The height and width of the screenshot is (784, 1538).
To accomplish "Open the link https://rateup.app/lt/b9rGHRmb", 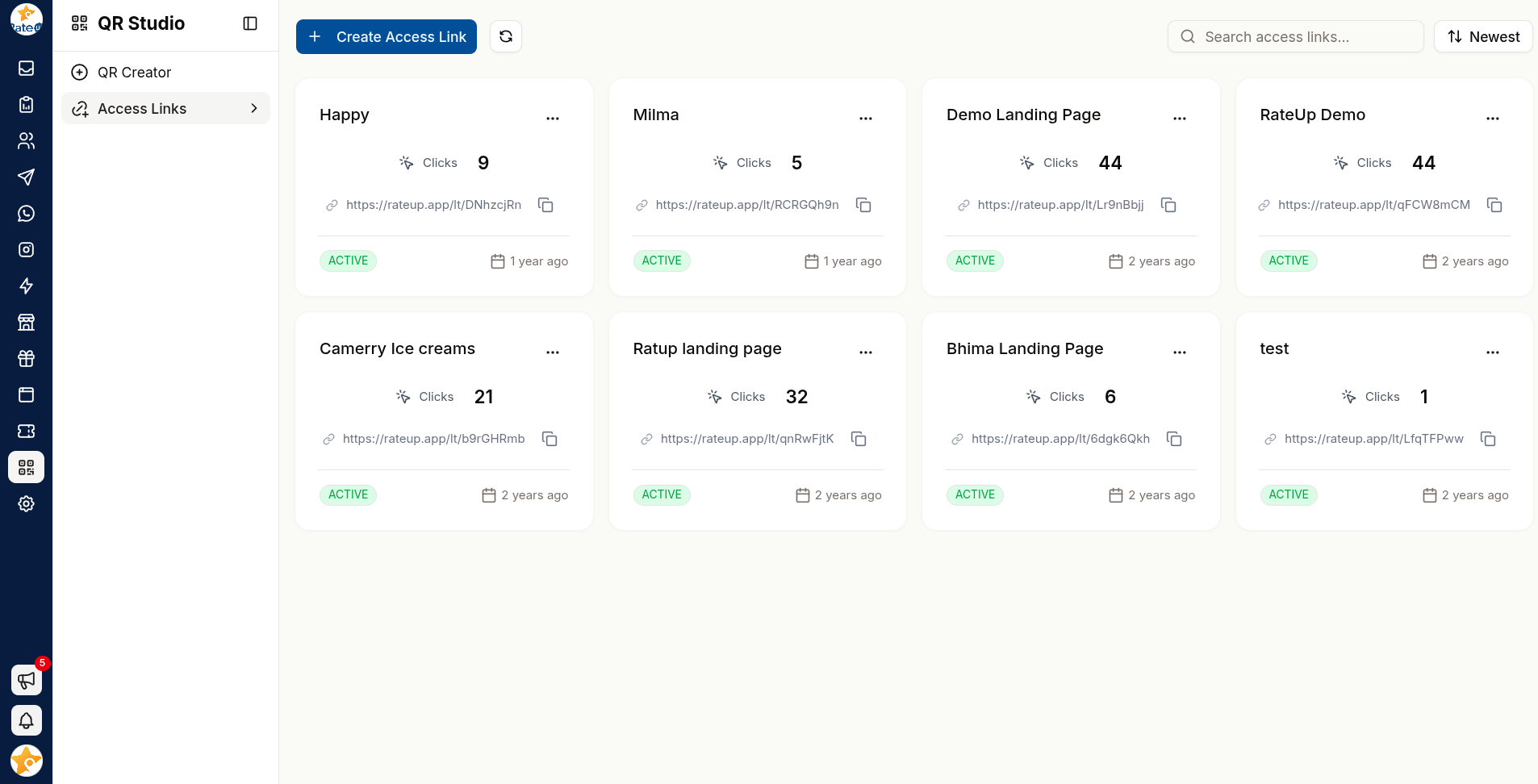I will pyautogui.click(x=433, y=439).
